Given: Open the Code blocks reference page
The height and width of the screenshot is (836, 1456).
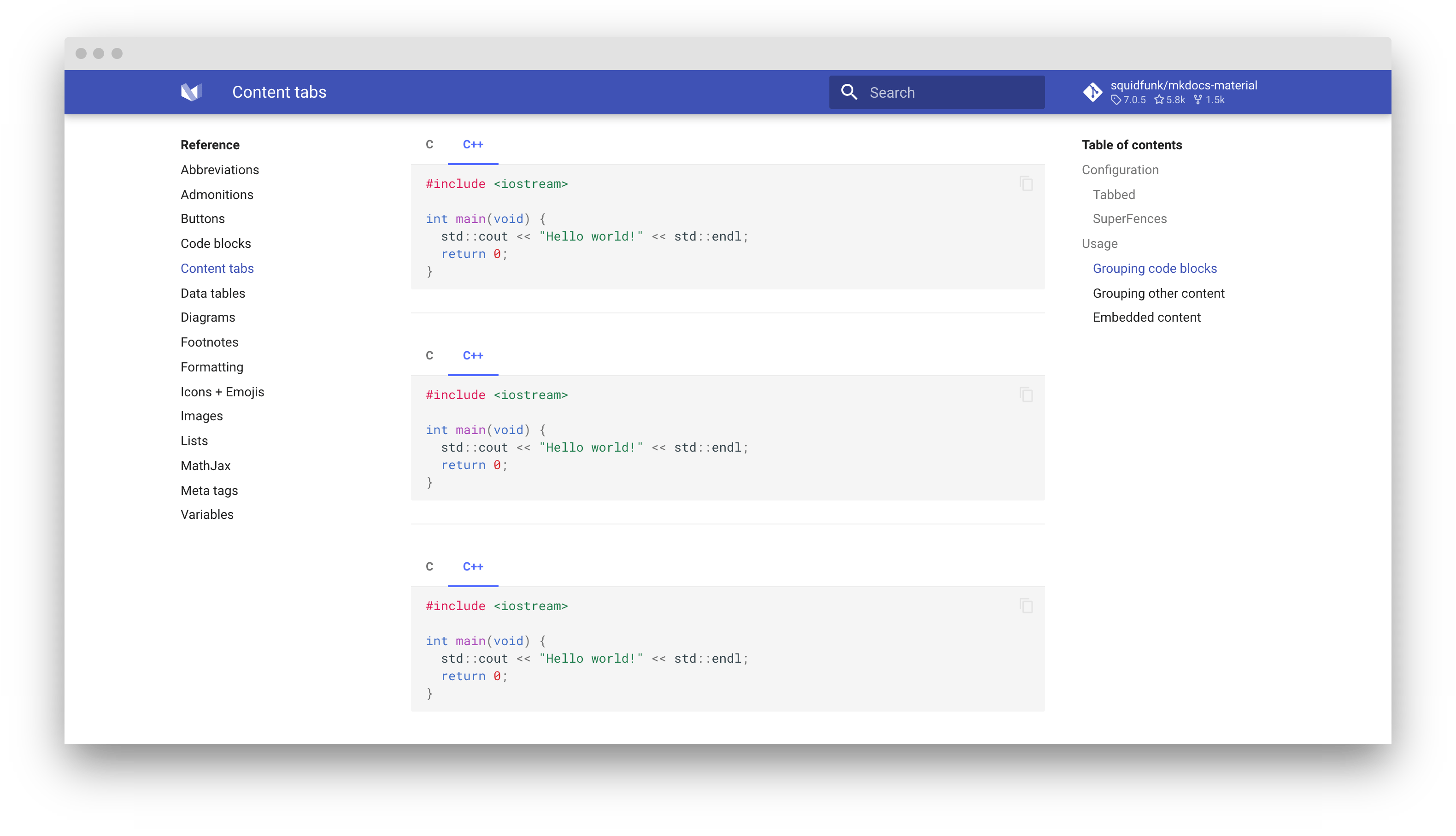Looking at the screenshot, I should 216,243.
